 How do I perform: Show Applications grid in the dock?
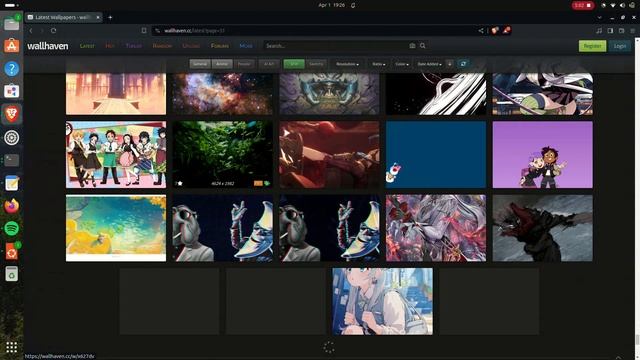pyautogui.click(x=11, y=347)
